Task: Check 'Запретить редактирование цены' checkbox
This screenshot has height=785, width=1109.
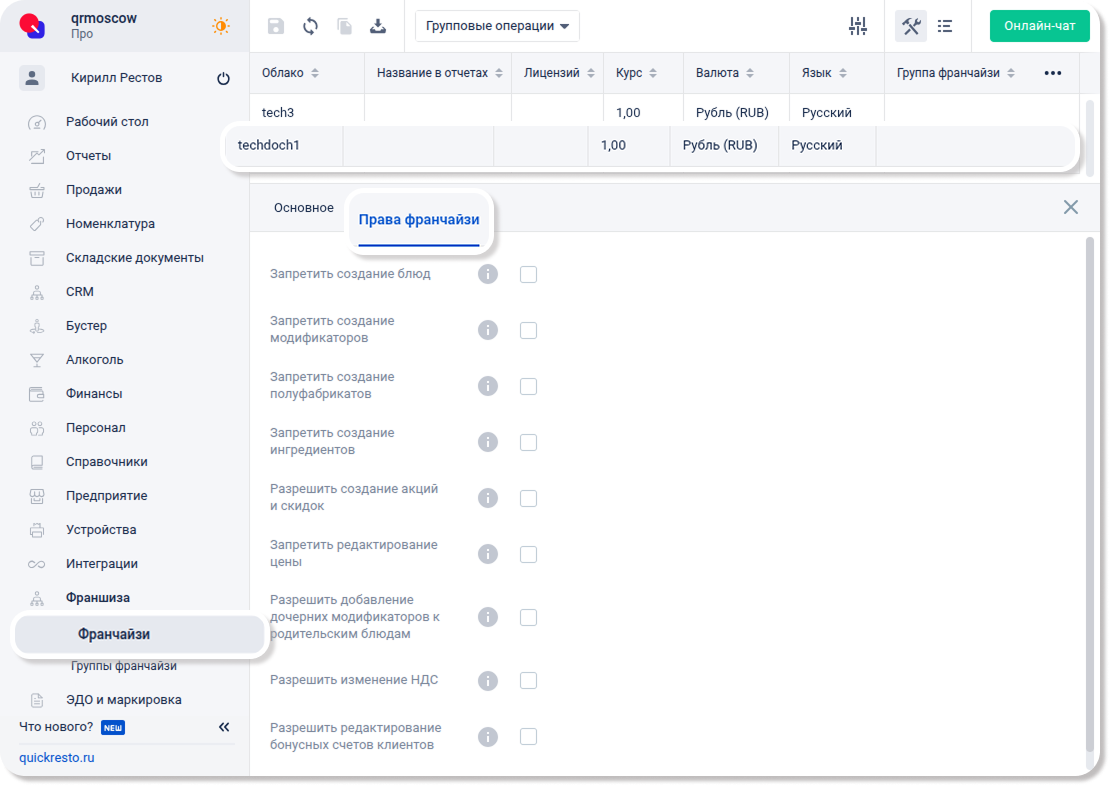Action: 529,554
